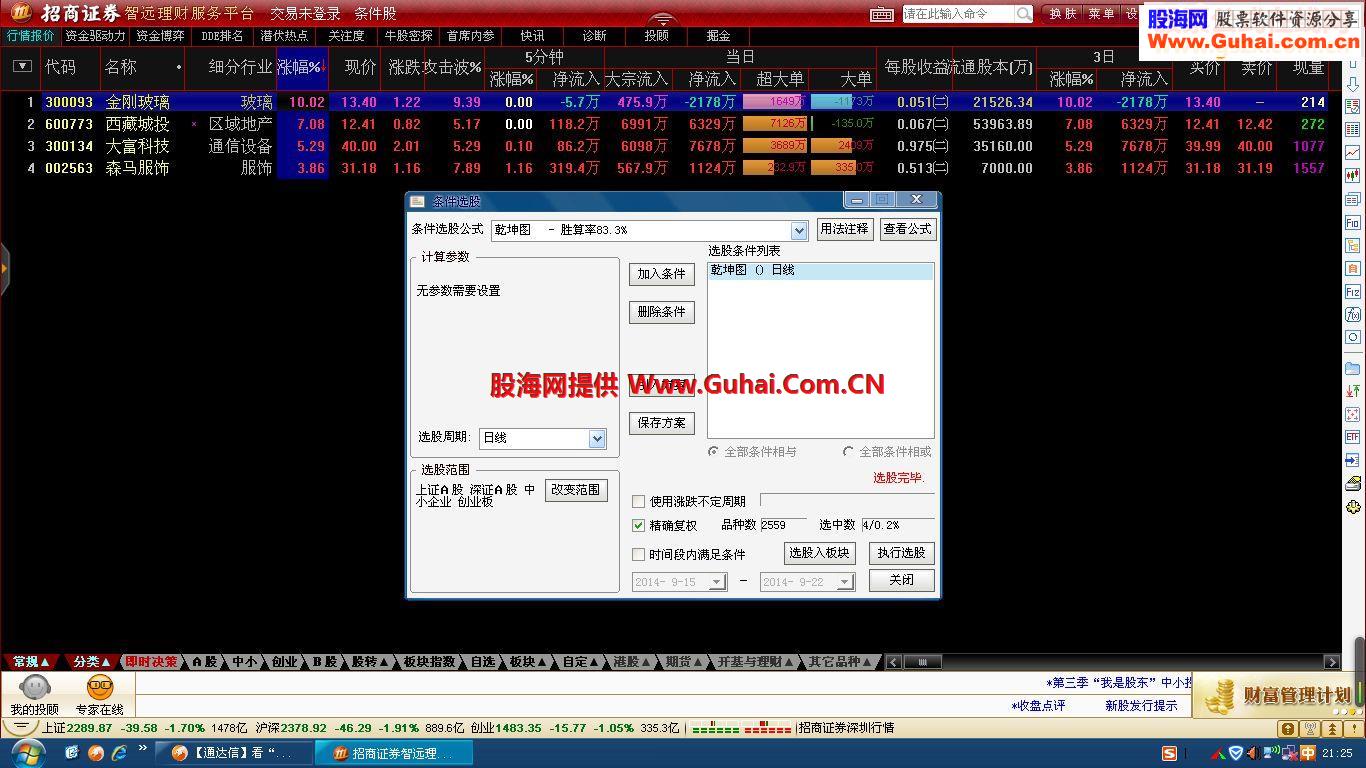
Task: Enable the 使用涨跌不定周期 checkbox
Action: (x=639, y=502)
